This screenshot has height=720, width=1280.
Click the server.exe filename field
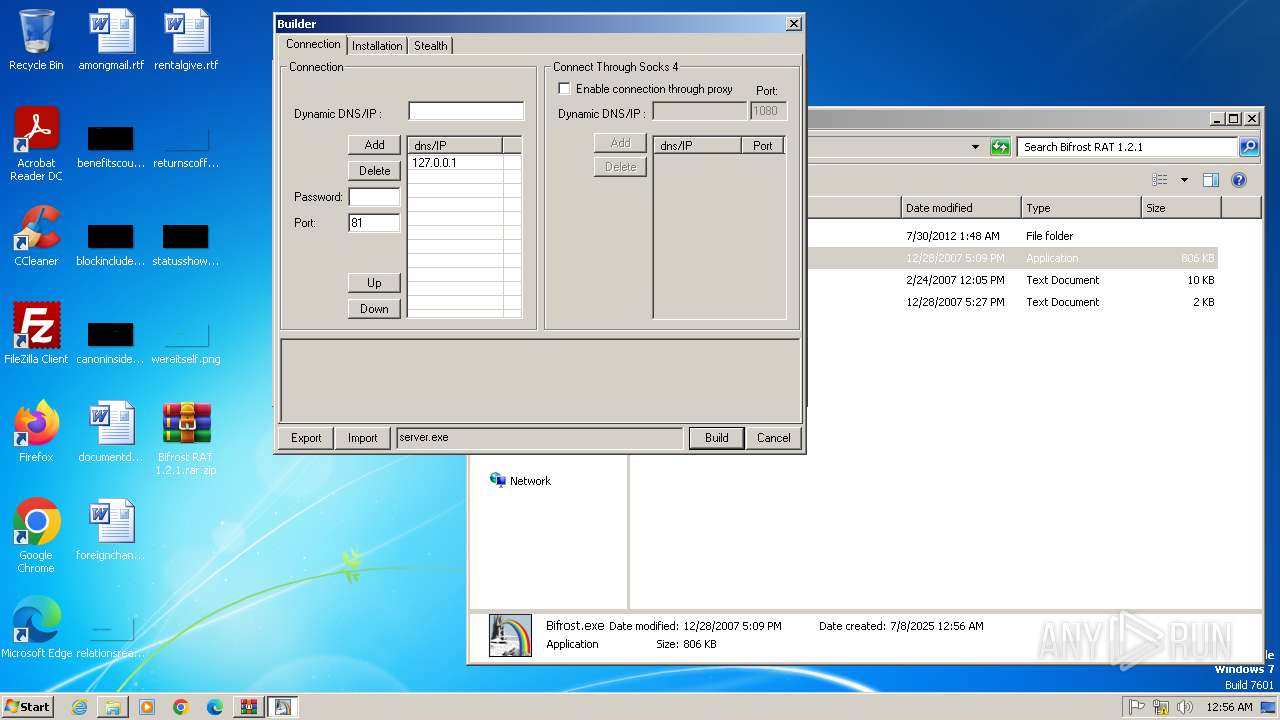point(540,438)
